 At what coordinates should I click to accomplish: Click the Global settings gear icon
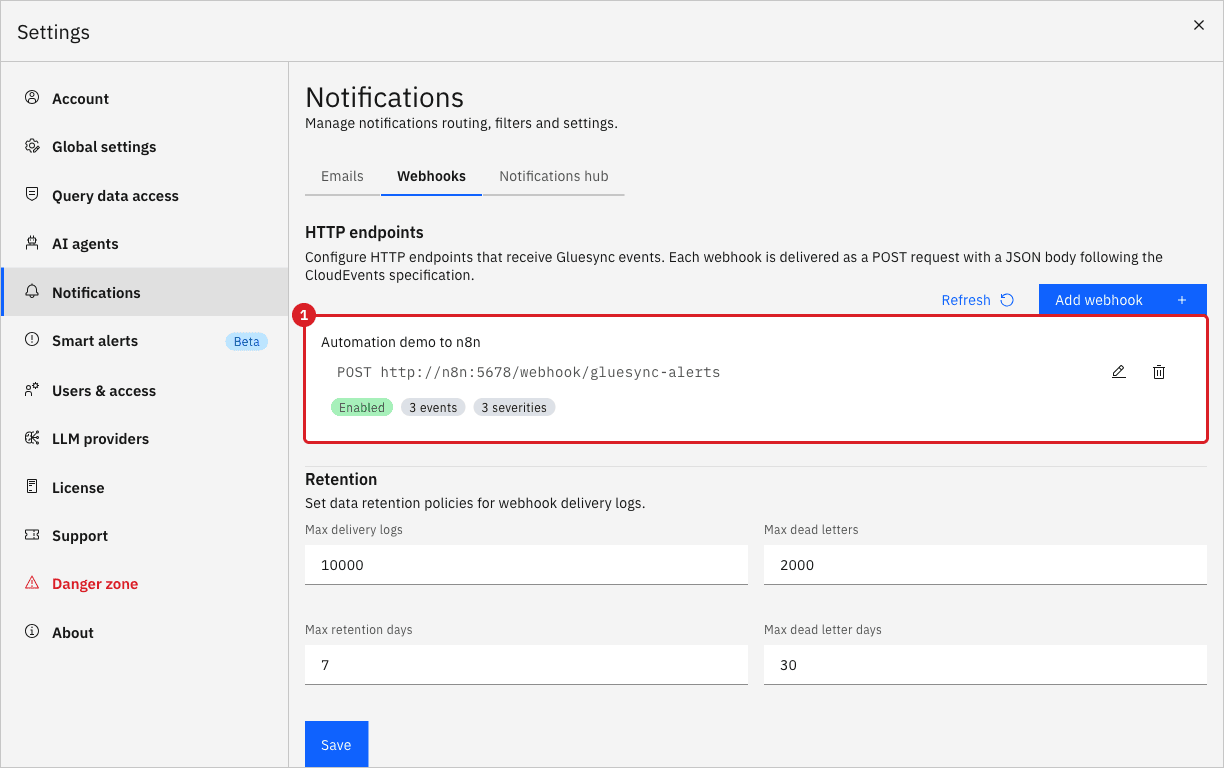tap(32, 146)
